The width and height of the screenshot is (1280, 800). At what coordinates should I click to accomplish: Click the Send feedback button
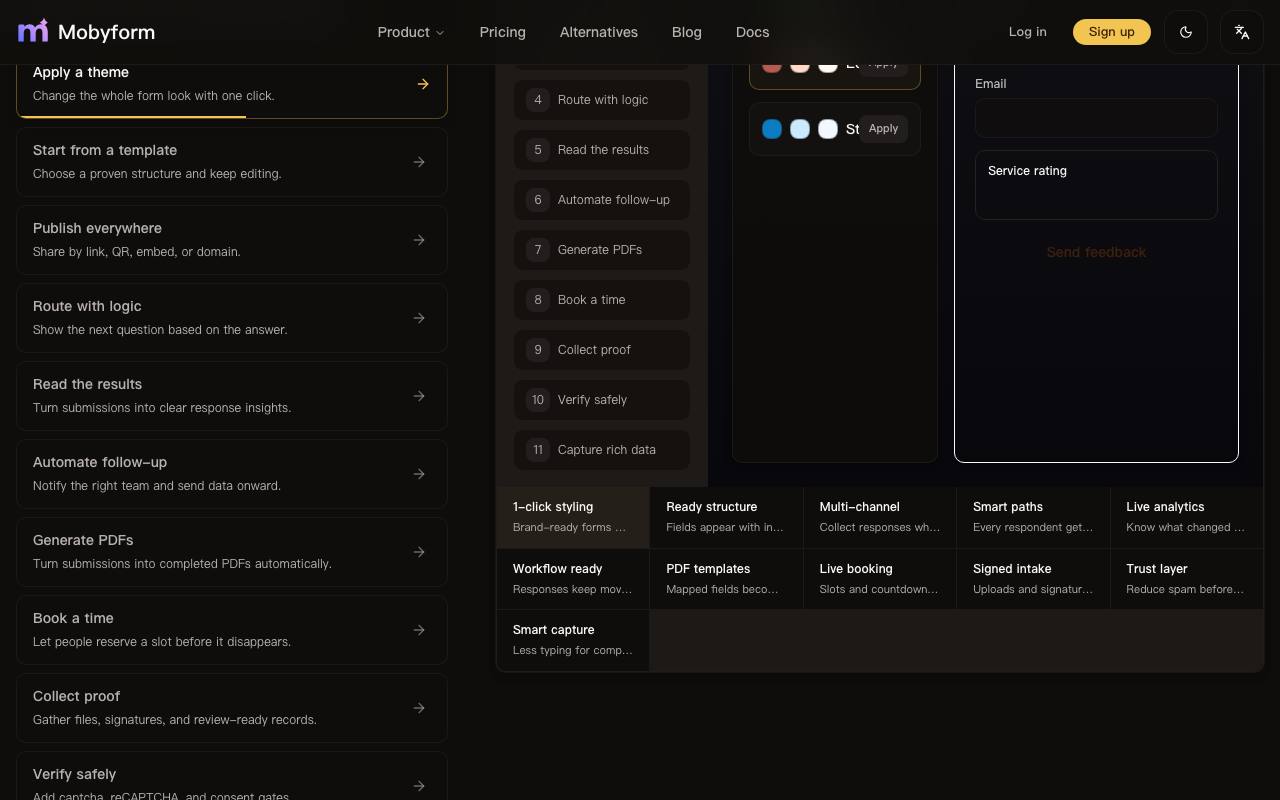click(x=1096, y=252)
